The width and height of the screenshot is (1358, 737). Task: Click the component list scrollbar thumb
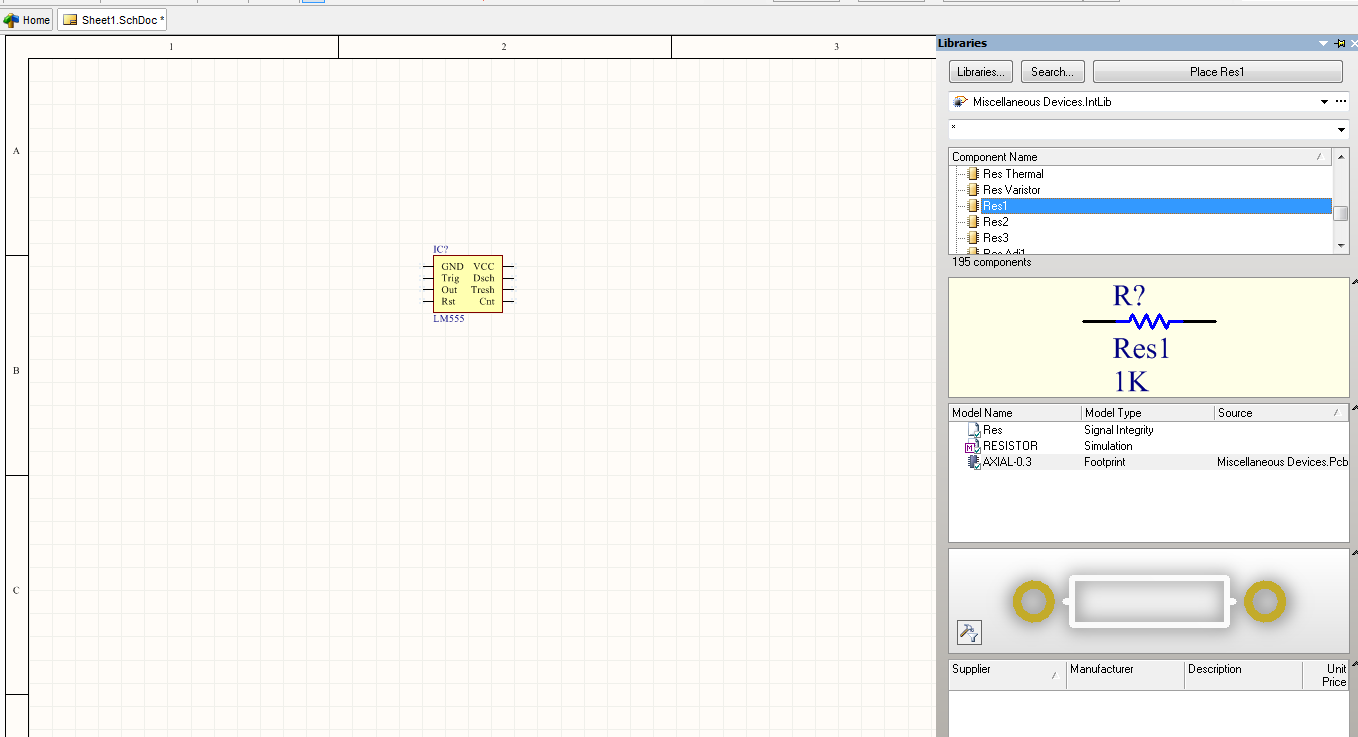coord(1341,214)
